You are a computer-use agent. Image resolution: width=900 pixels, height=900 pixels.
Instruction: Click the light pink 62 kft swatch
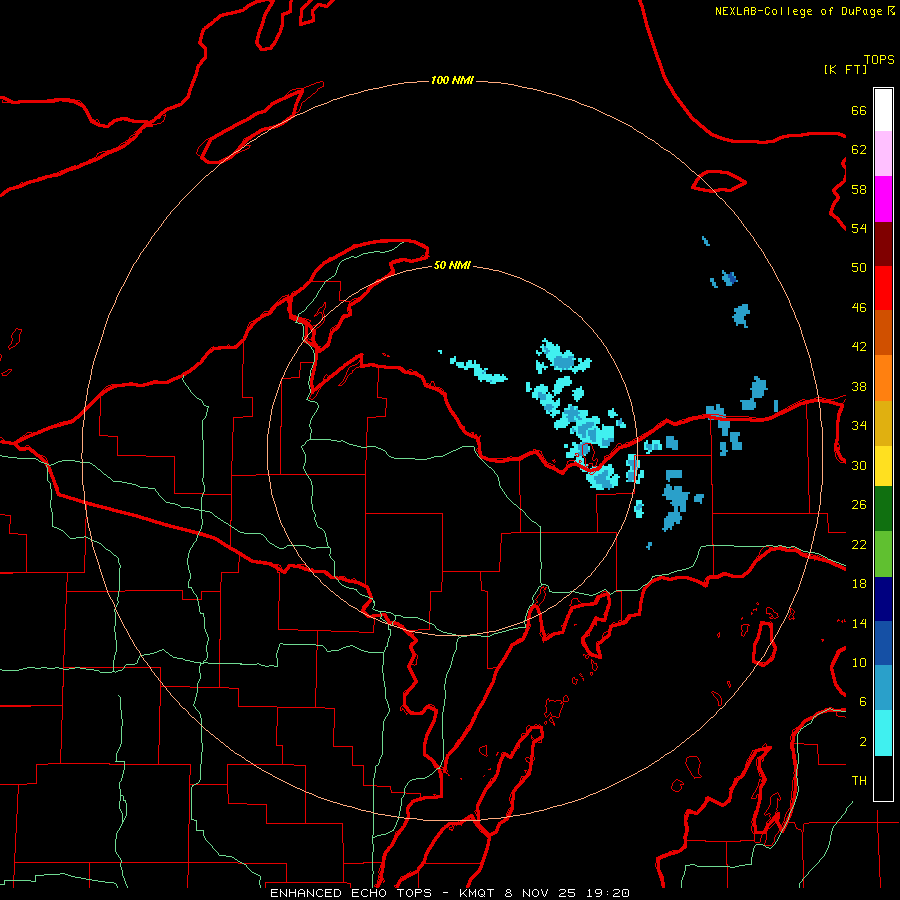pyautogui.click(x=883, y=154)
